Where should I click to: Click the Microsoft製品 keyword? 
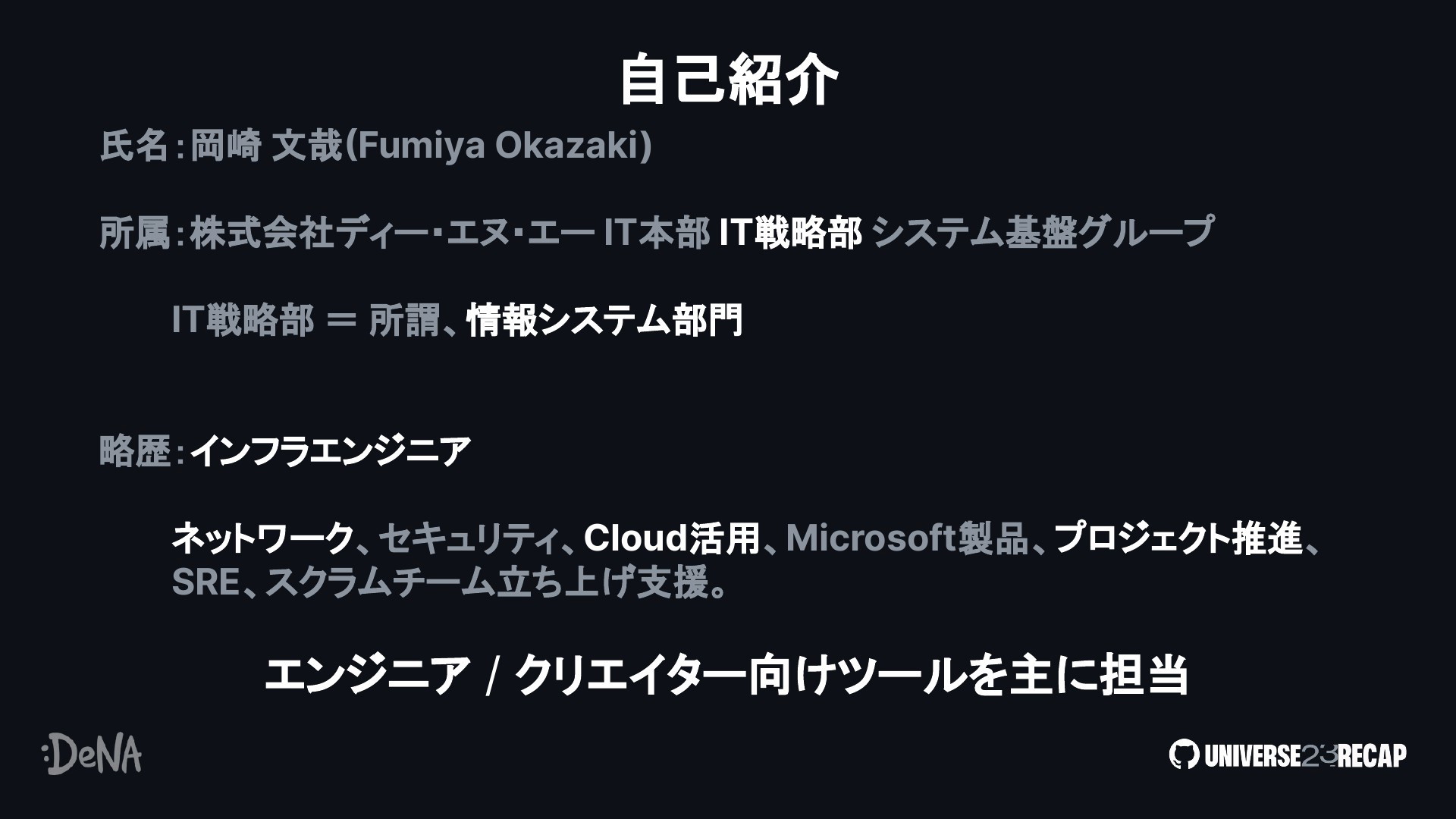tap(908, 538)
